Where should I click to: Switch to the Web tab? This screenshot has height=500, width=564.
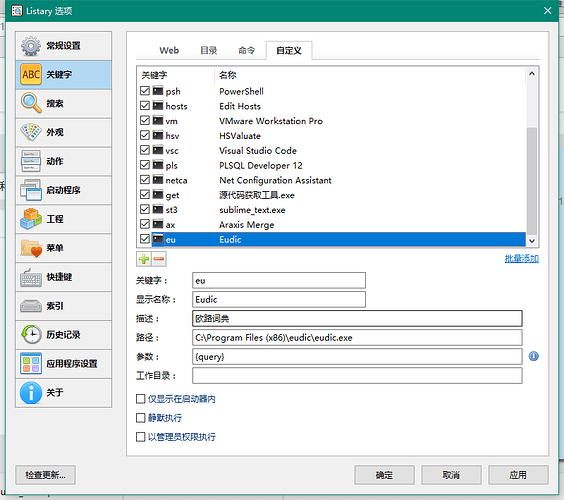(169, 50)
